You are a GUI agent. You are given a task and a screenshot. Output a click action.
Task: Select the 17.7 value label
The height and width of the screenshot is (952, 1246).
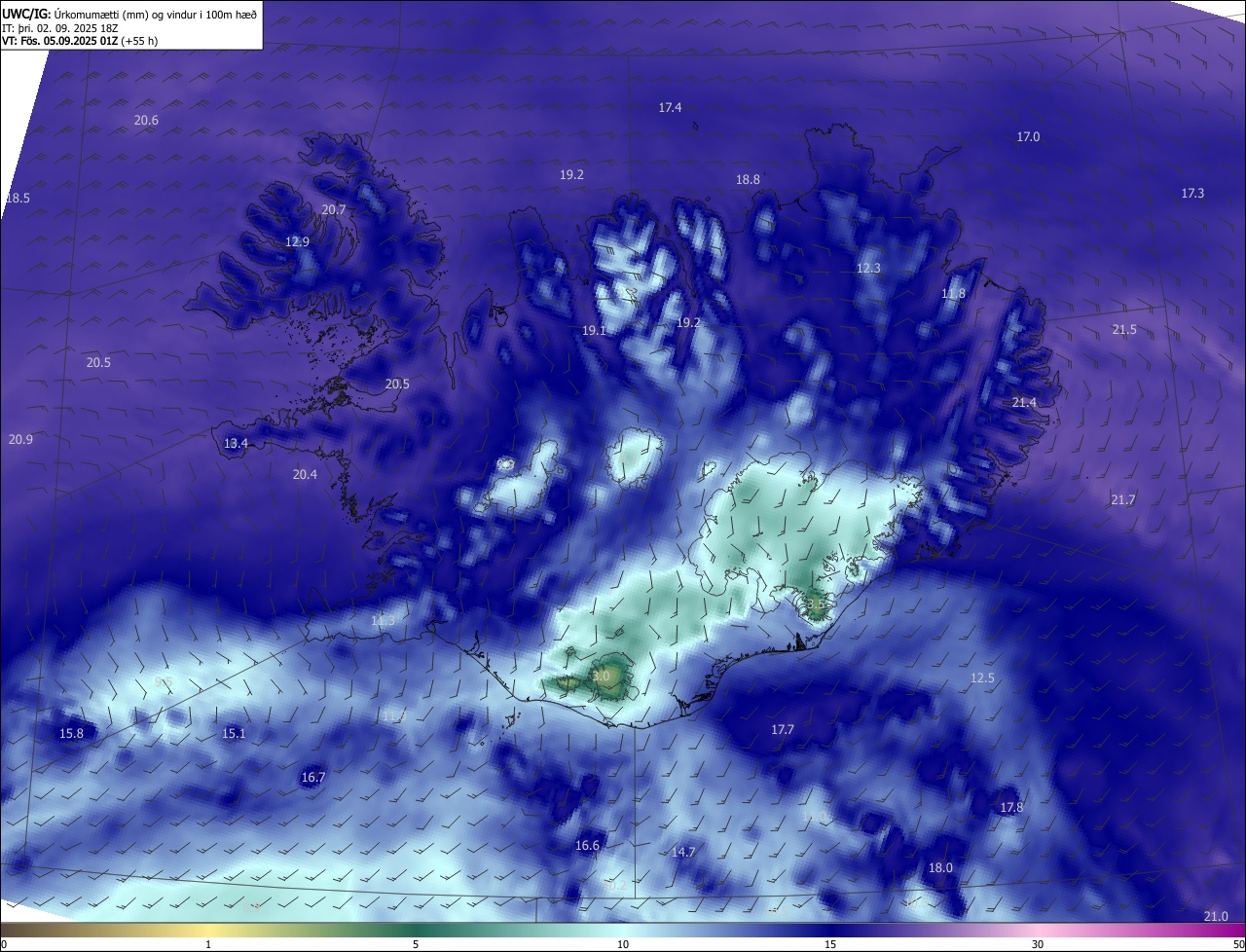(x=783, y=729)
